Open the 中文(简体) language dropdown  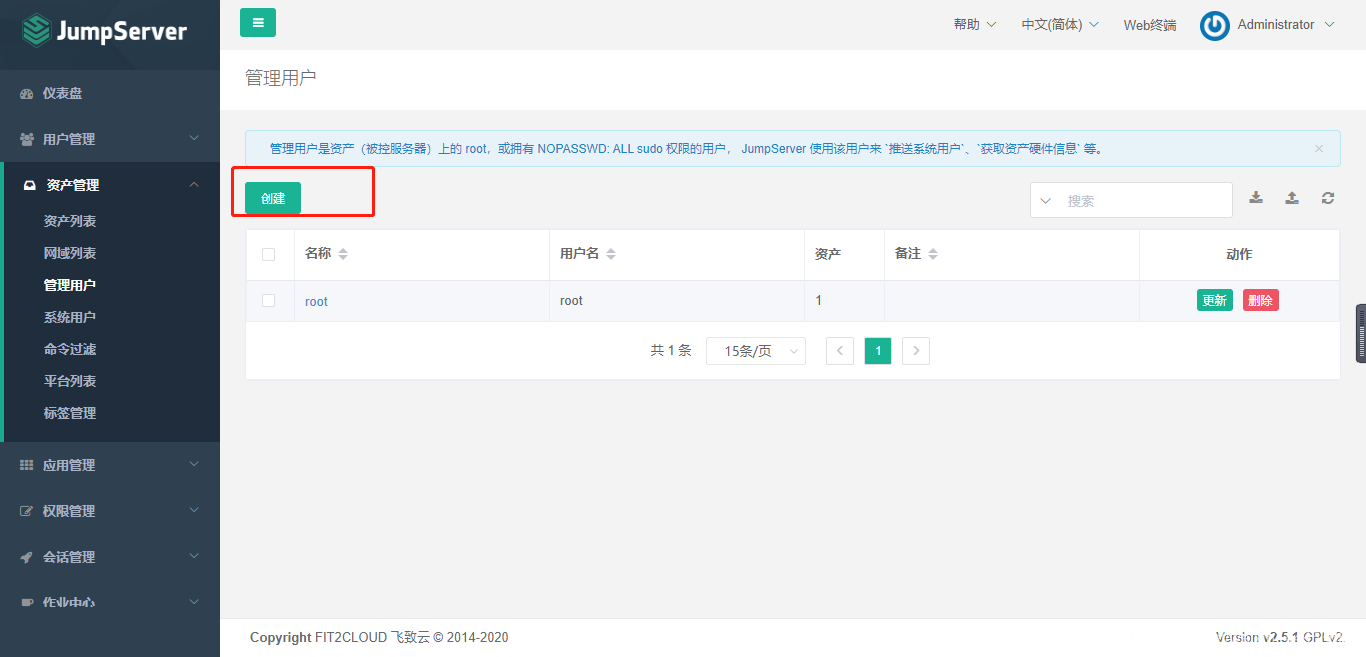tap(1060, 25)
